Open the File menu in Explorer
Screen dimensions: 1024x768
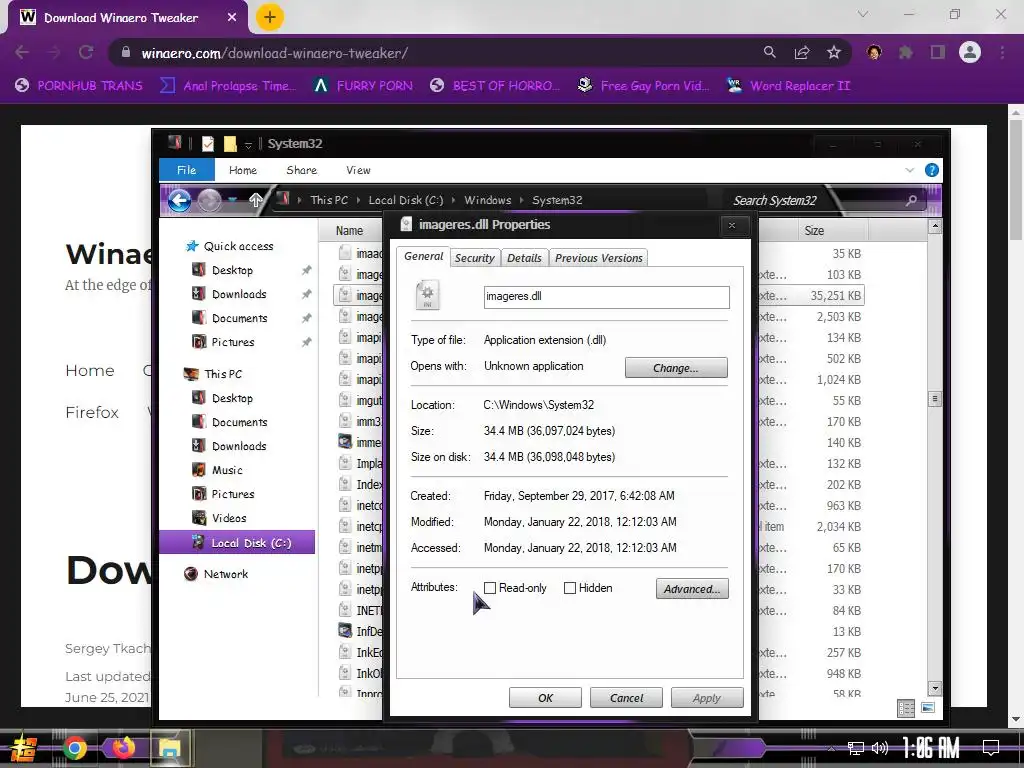coord(186,170)
